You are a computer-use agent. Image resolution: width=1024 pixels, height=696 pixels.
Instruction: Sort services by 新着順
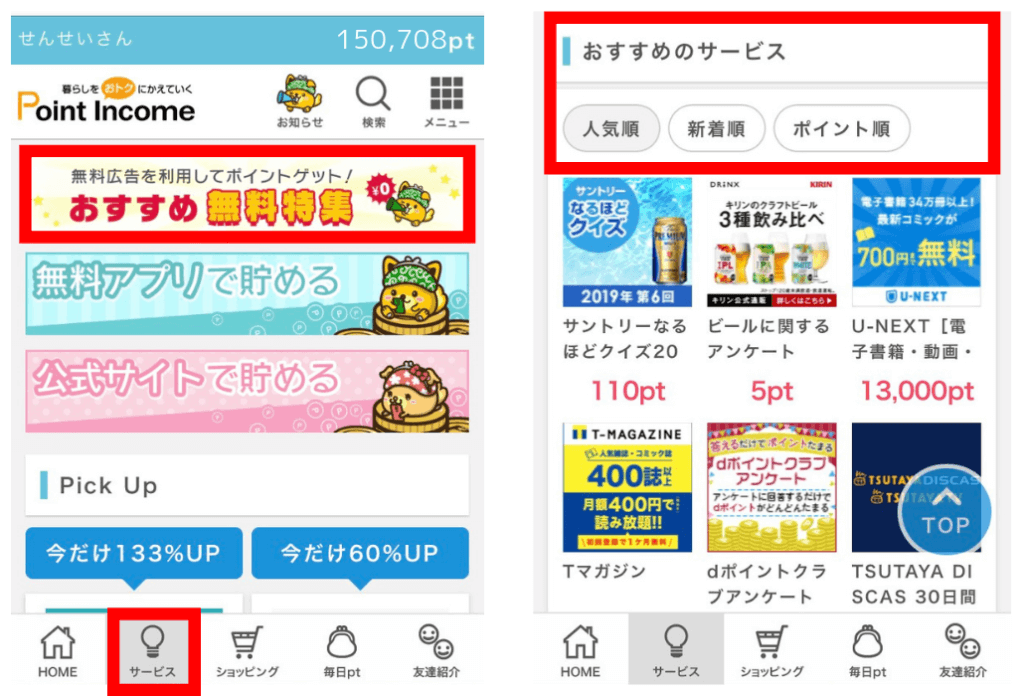[x=716, y=129]
